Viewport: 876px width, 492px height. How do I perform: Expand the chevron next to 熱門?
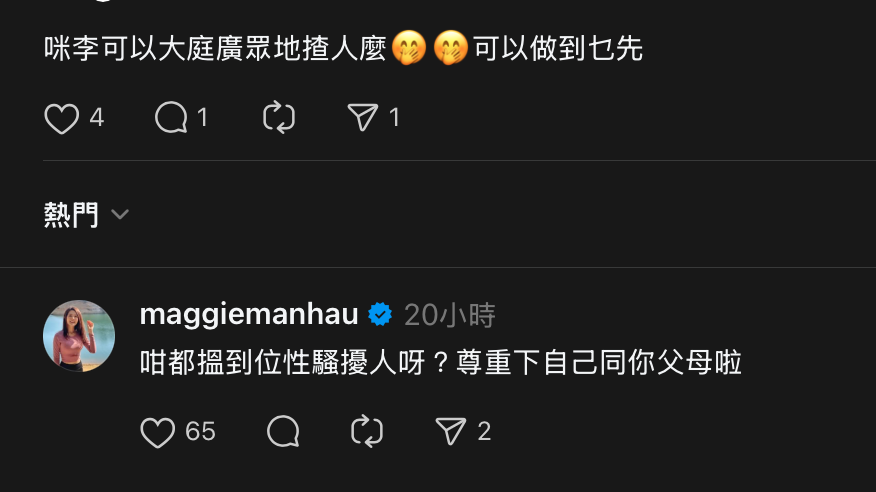(120, 214)
